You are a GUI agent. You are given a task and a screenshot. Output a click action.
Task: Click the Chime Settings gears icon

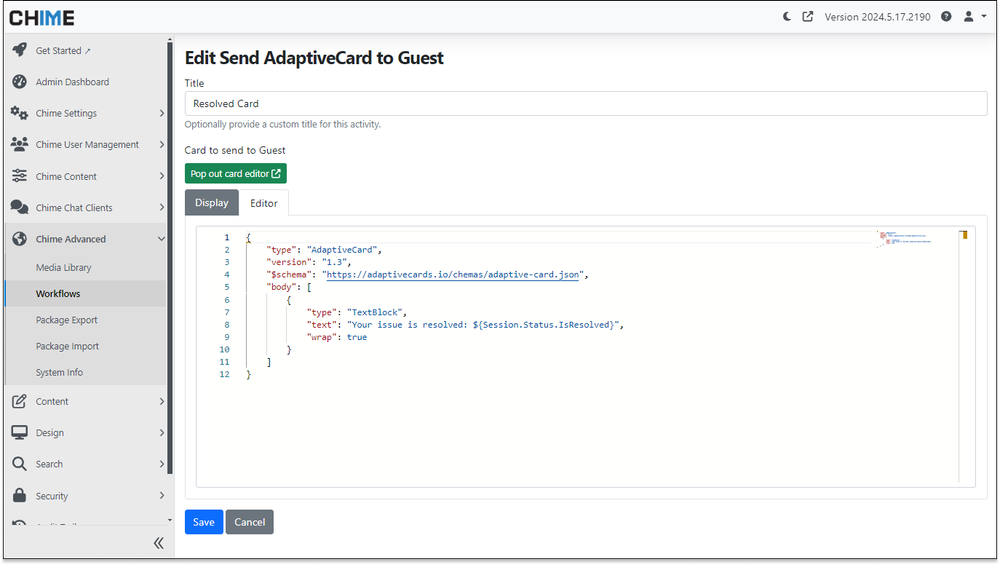(x=20, y=113)
